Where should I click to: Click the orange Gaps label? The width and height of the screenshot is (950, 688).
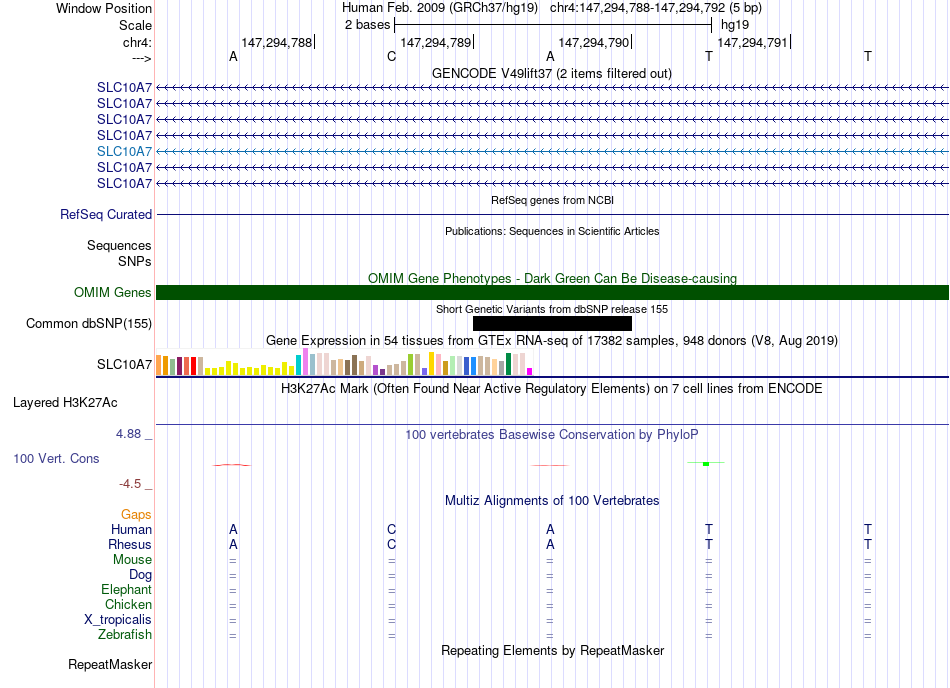pyautogui.click(x=136, y=514)
